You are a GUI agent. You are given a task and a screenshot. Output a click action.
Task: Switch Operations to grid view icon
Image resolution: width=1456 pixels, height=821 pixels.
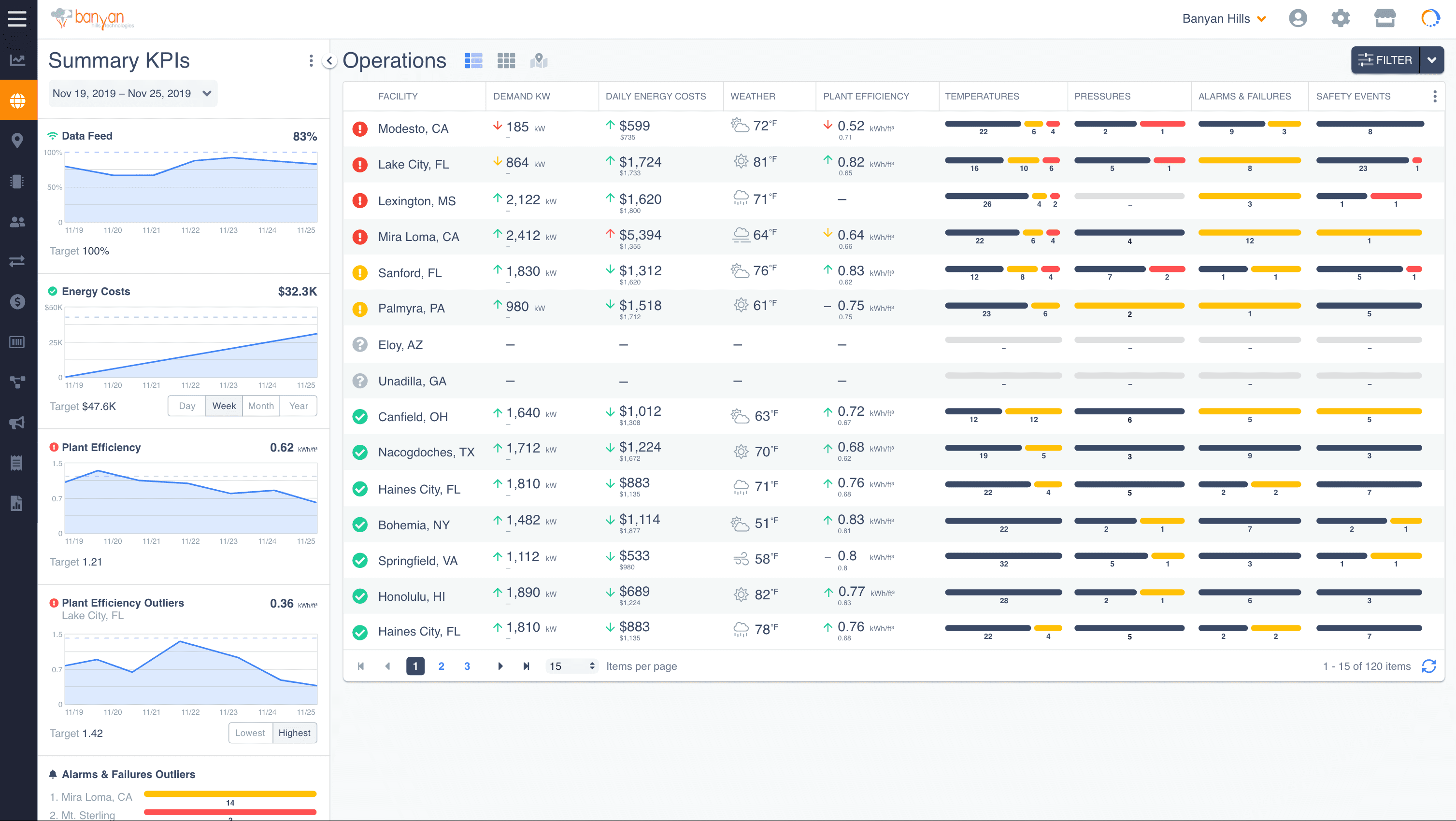point(506,60)
